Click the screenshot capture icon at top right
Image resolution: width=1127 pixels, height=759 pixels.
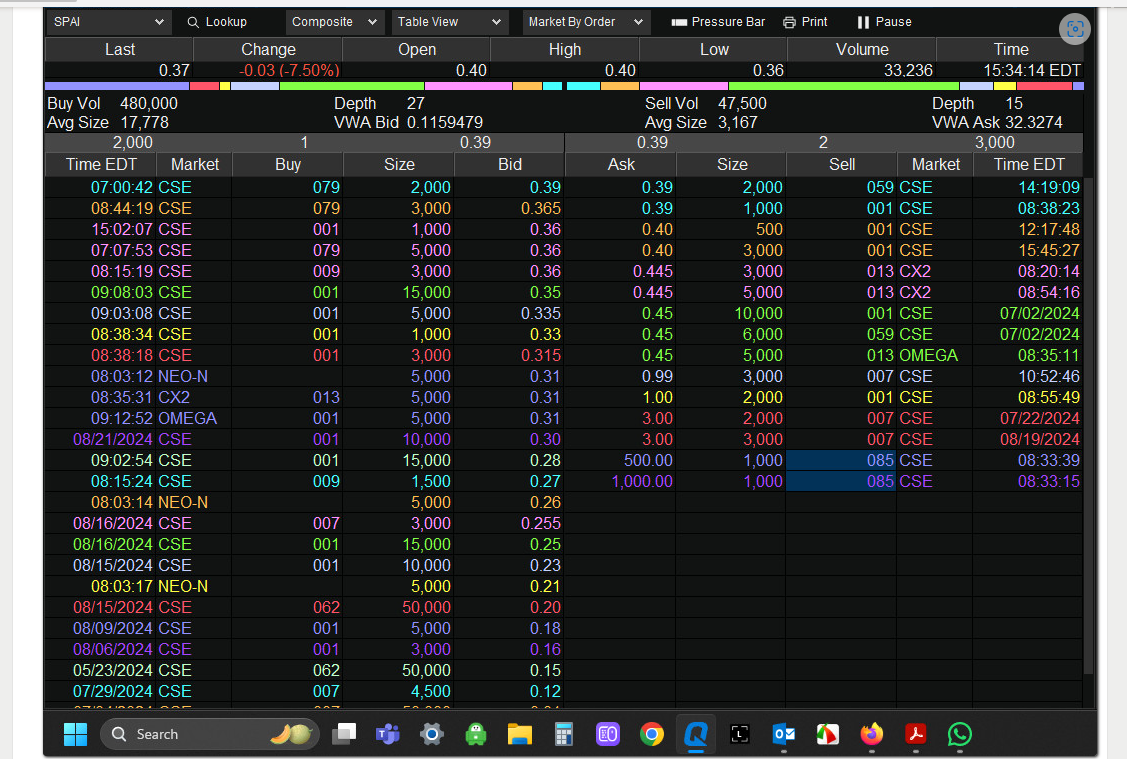1075,29
